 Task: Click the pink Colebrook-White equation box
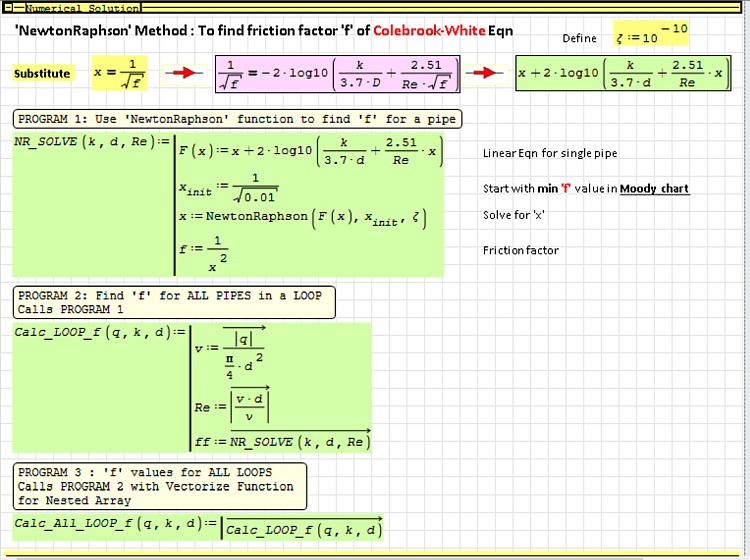[338, 74]
